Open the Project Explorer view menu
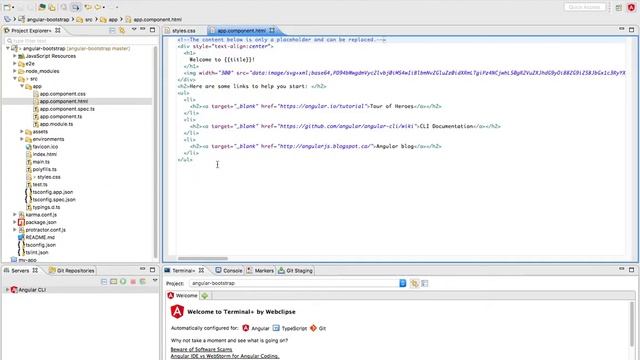The image size is (640, 360). (x=134, y=30)
